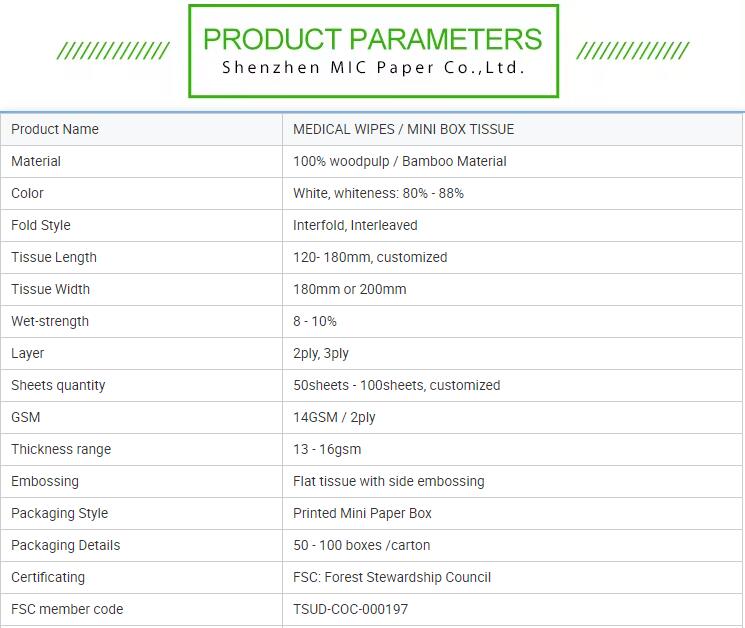This screenshot has height=628, width=745.
Task: Select MEDICAL WIPES / MINI BOX TISSUE value
Action: (x=403, y=129)
